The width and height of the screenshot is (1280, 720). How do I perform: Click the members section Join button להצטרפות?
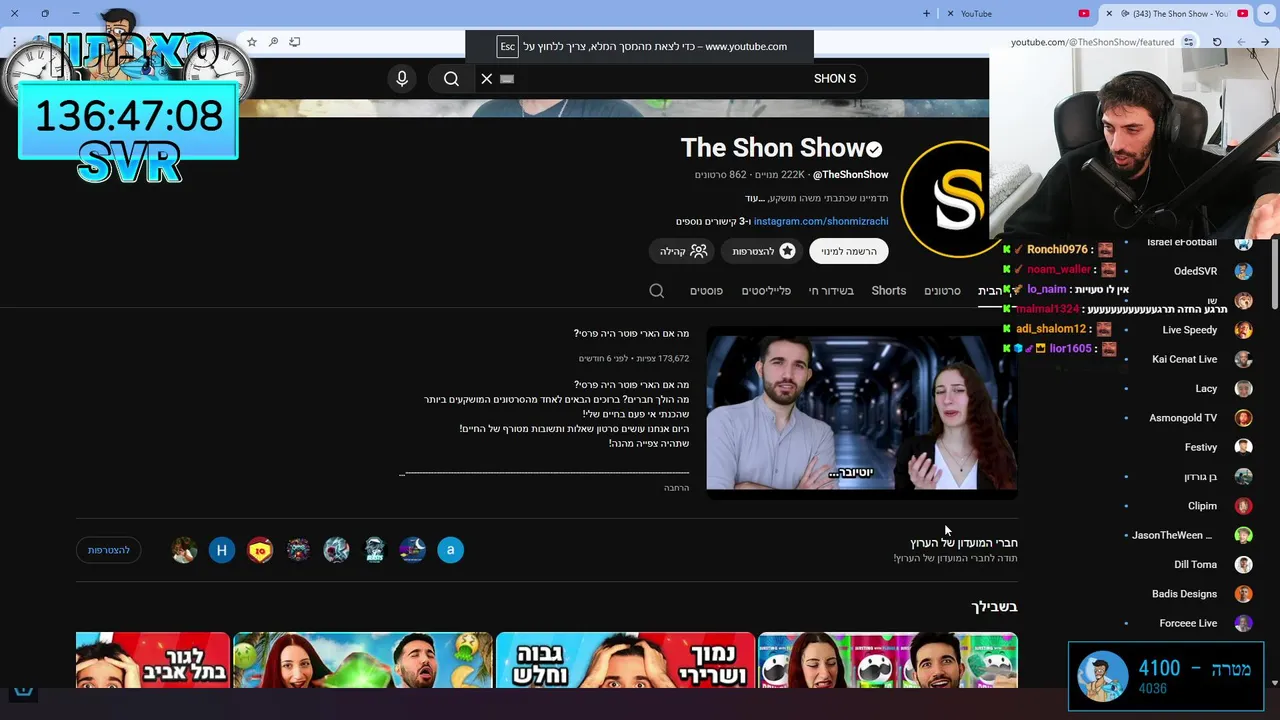click(x=109, y=550)
